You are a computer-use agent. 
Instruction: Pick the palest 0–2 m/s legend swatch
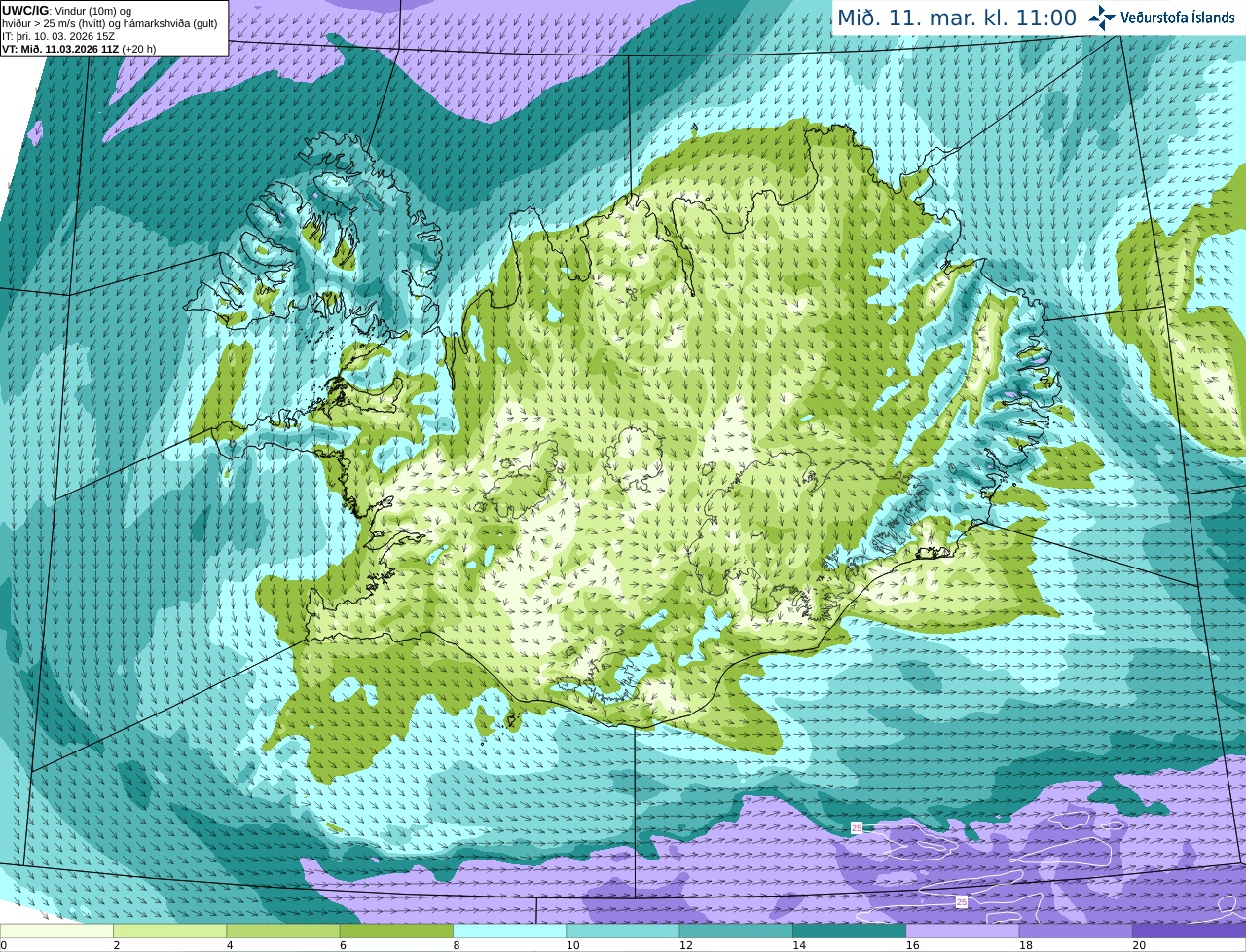[56, 931]
